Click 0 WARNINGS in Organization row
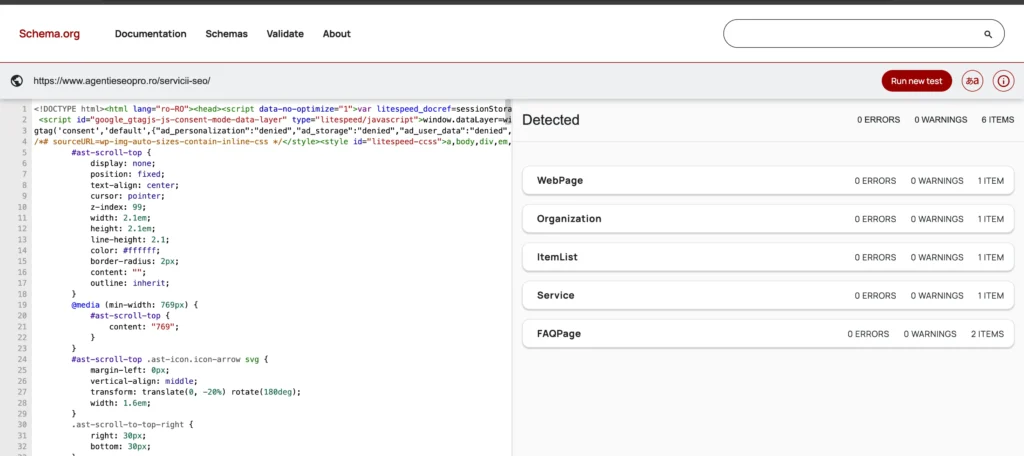The height and width of the screenshot is (456, 1024). [x=937, y=219]
